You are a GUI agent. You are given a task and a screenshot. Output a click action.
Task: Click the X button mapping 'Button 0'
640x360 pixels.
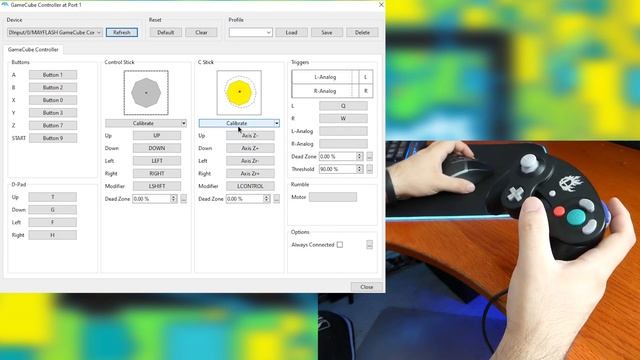(x=53, y=100)
